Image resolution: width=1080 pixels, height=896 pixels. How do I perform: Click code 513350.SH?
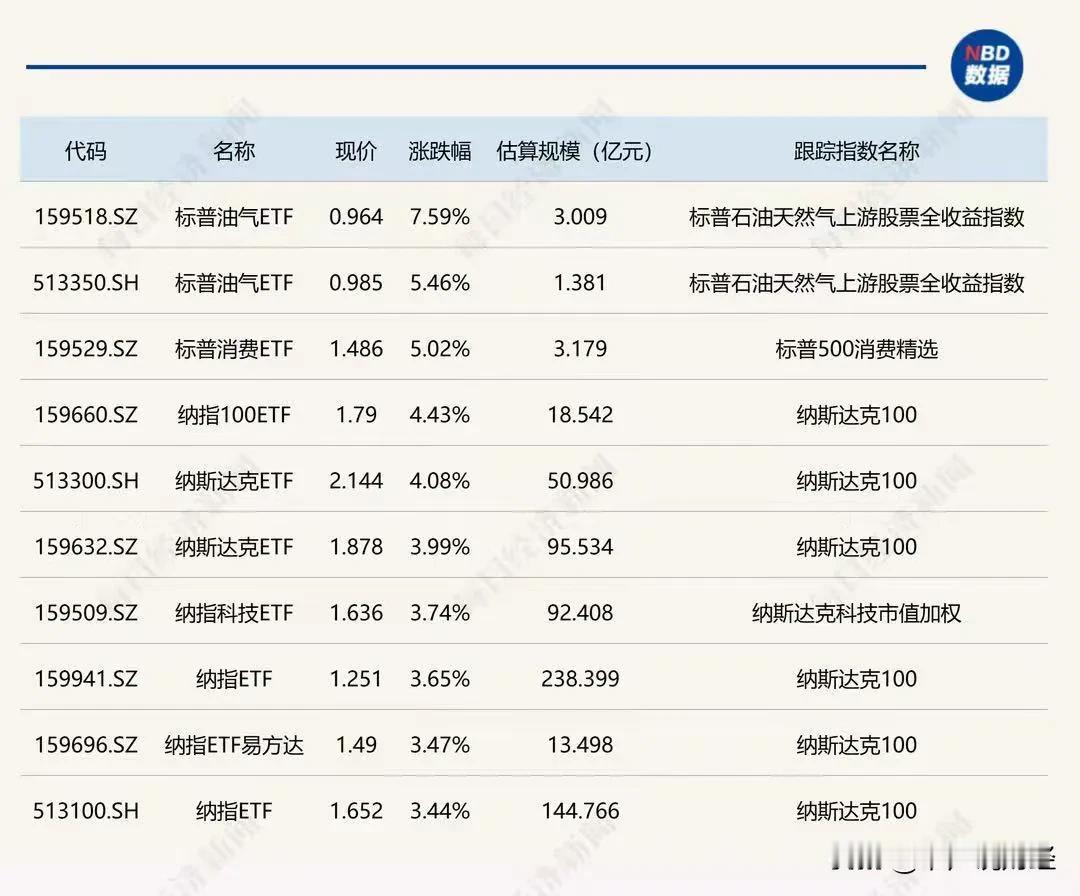(86, 283)
